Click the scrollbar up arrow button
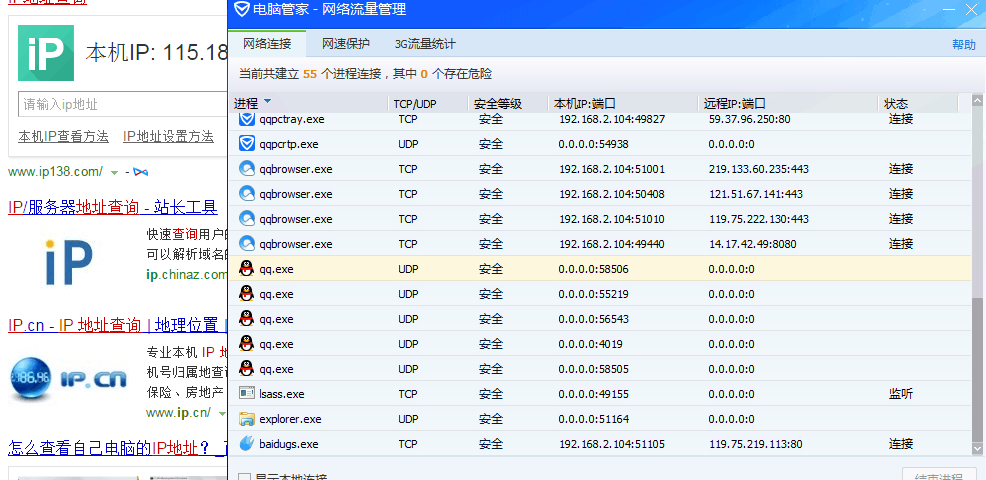 point(977,101)
